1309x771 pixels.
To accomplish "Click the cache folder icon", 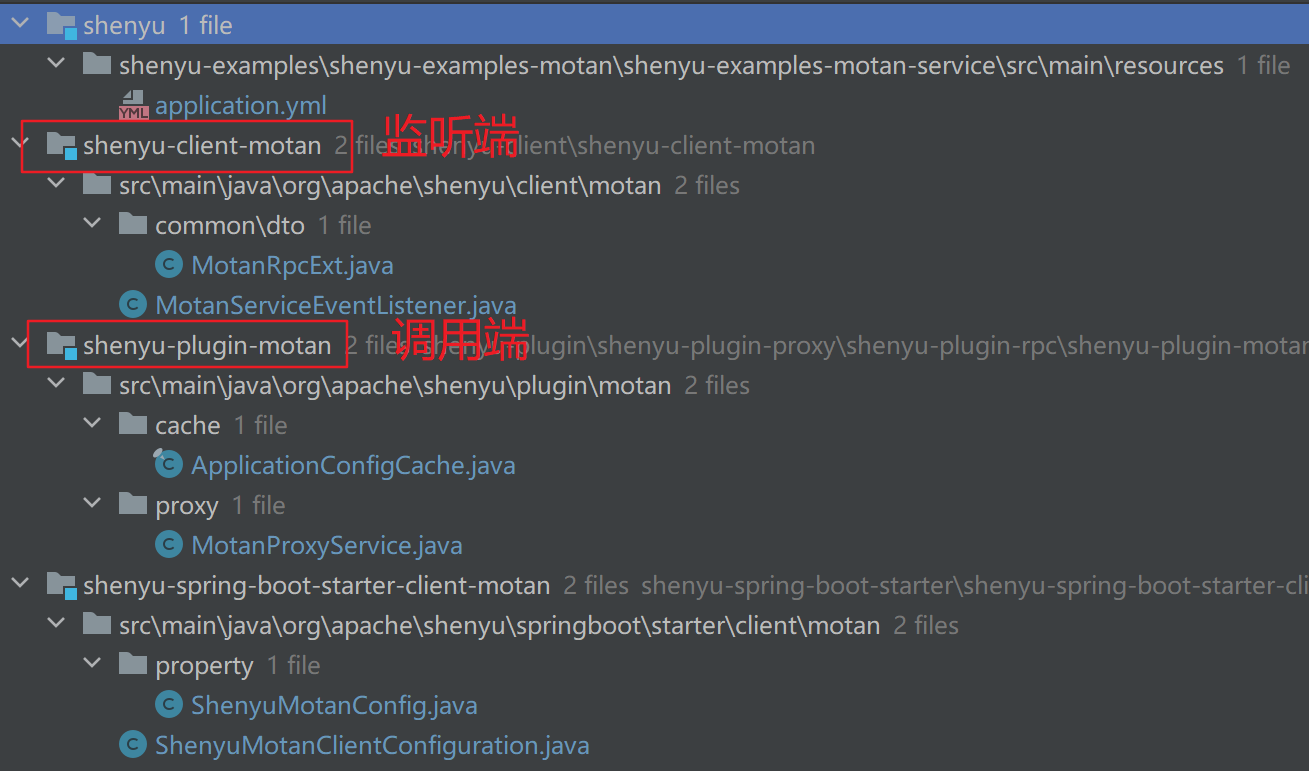I will (133, 424).
